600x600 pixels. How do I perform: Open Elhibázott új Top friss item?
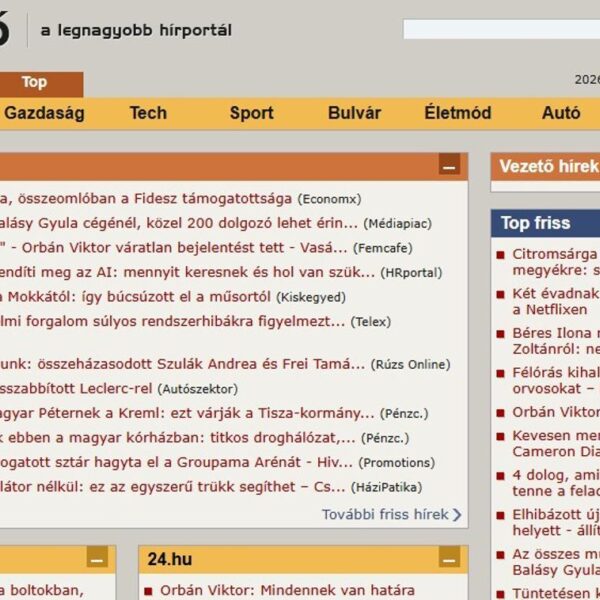point(556,522)
